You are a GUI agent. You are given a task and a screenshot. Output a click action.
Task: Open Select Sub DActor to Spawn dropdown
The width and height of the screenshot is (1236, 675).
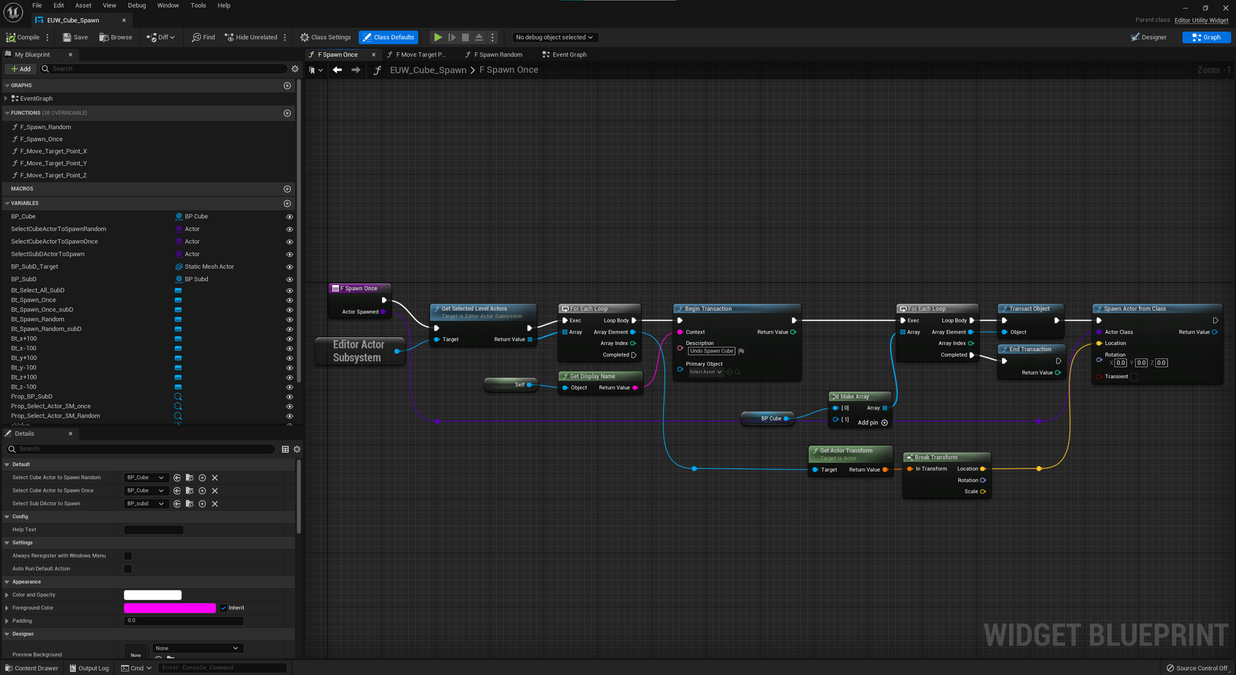pyautogui.click(x=145, y=504)
